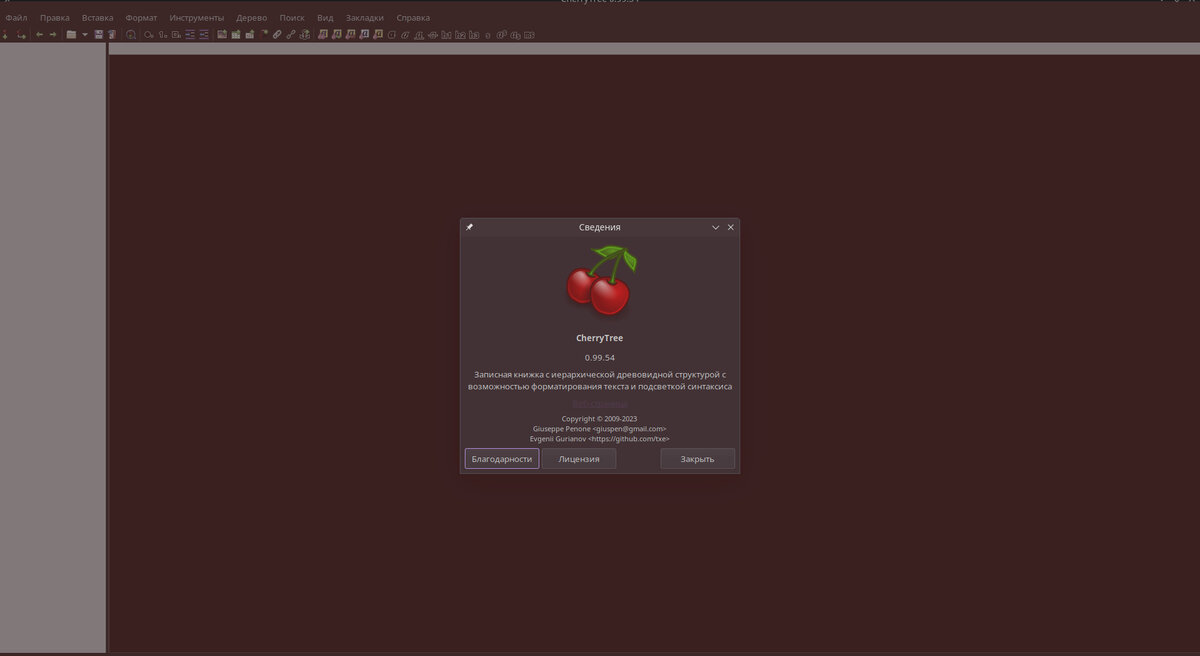The width and height of the screenshot is (1200, 656).
Task: Toggle underline text toolbar icon
Action: coord(419,35)
